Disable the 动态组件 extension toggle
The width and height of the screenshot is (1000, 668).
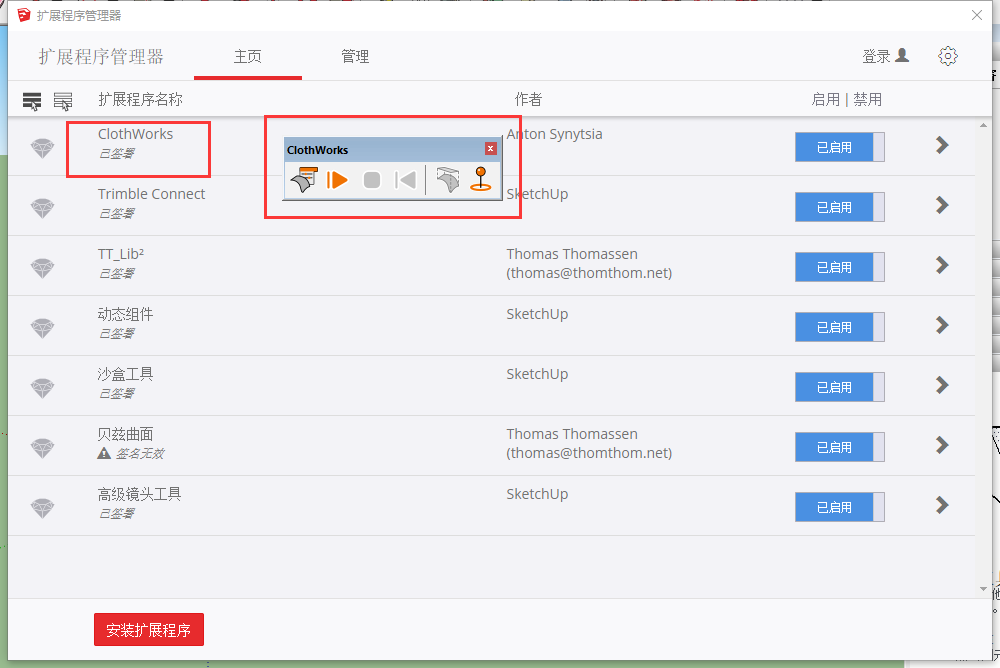point(839,327)
